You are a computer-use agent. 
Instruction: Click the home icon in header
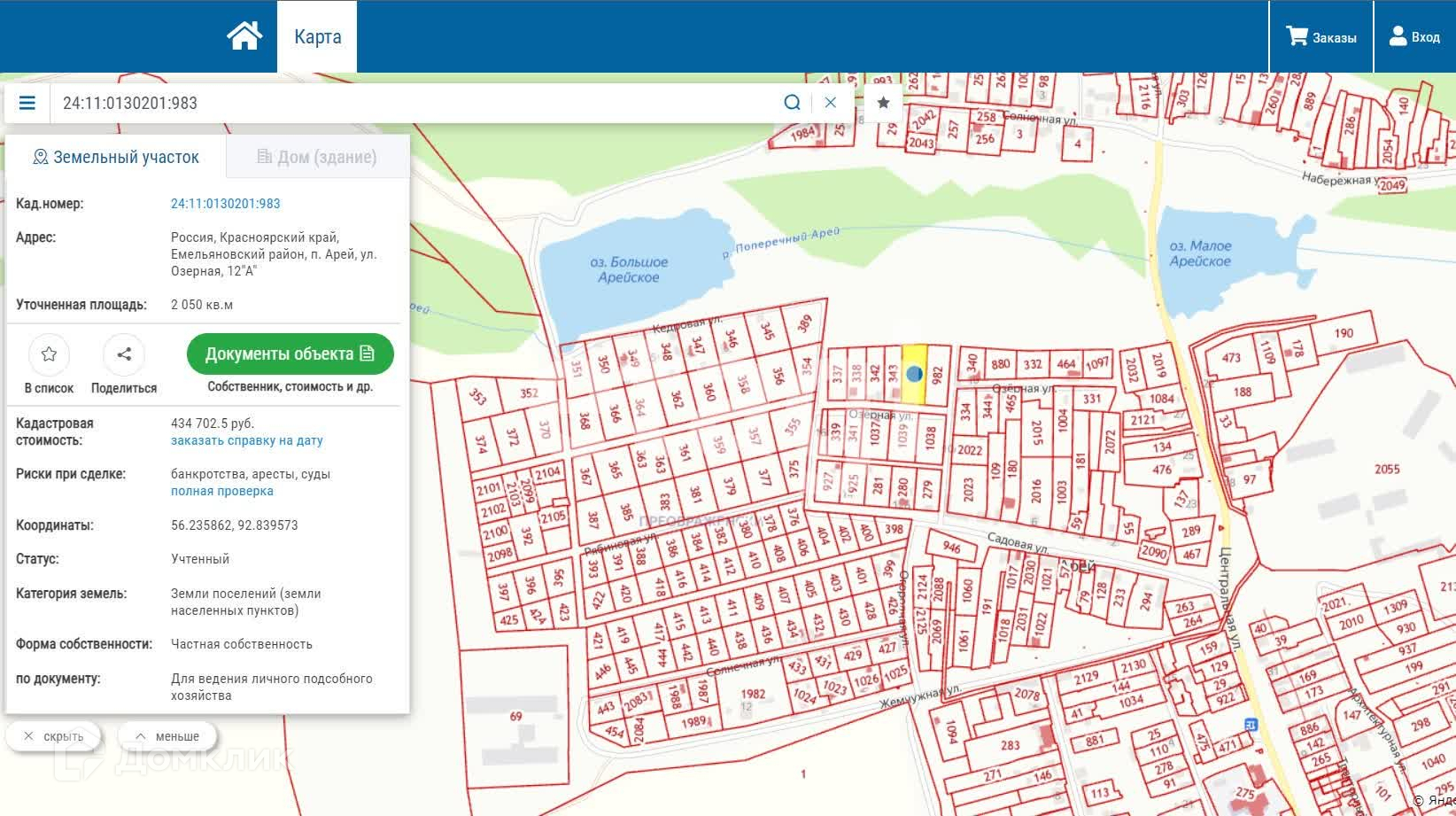(244, 36)
